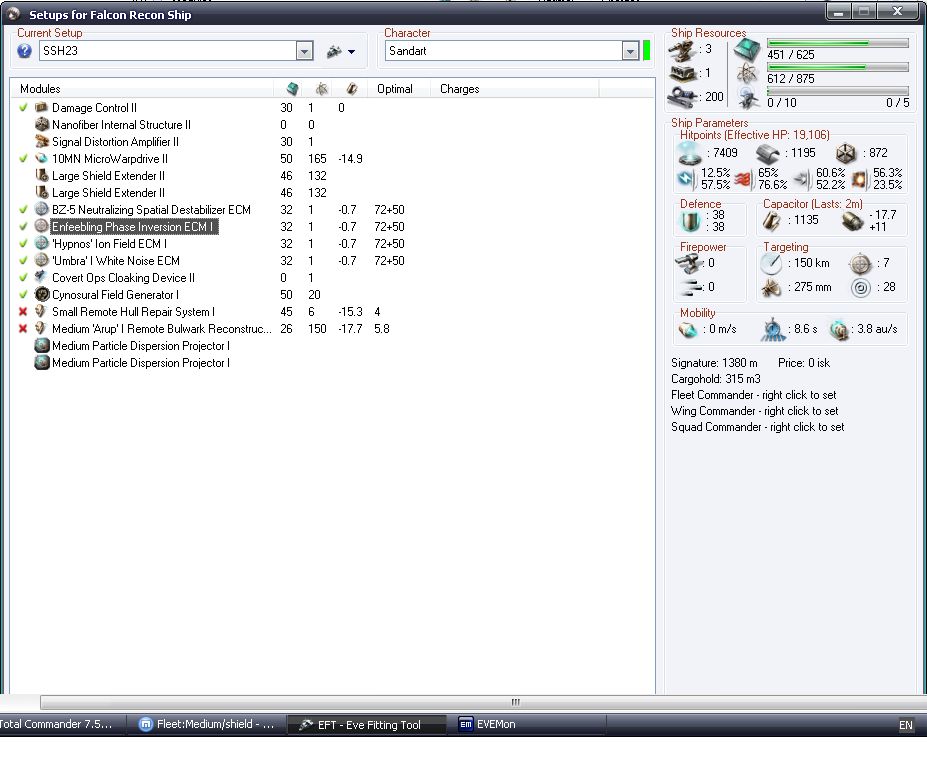This screenshot has width=927, height=762.
Task: Select the second Medium Particle Dispersion Projector row
Action: click(333, 363)
